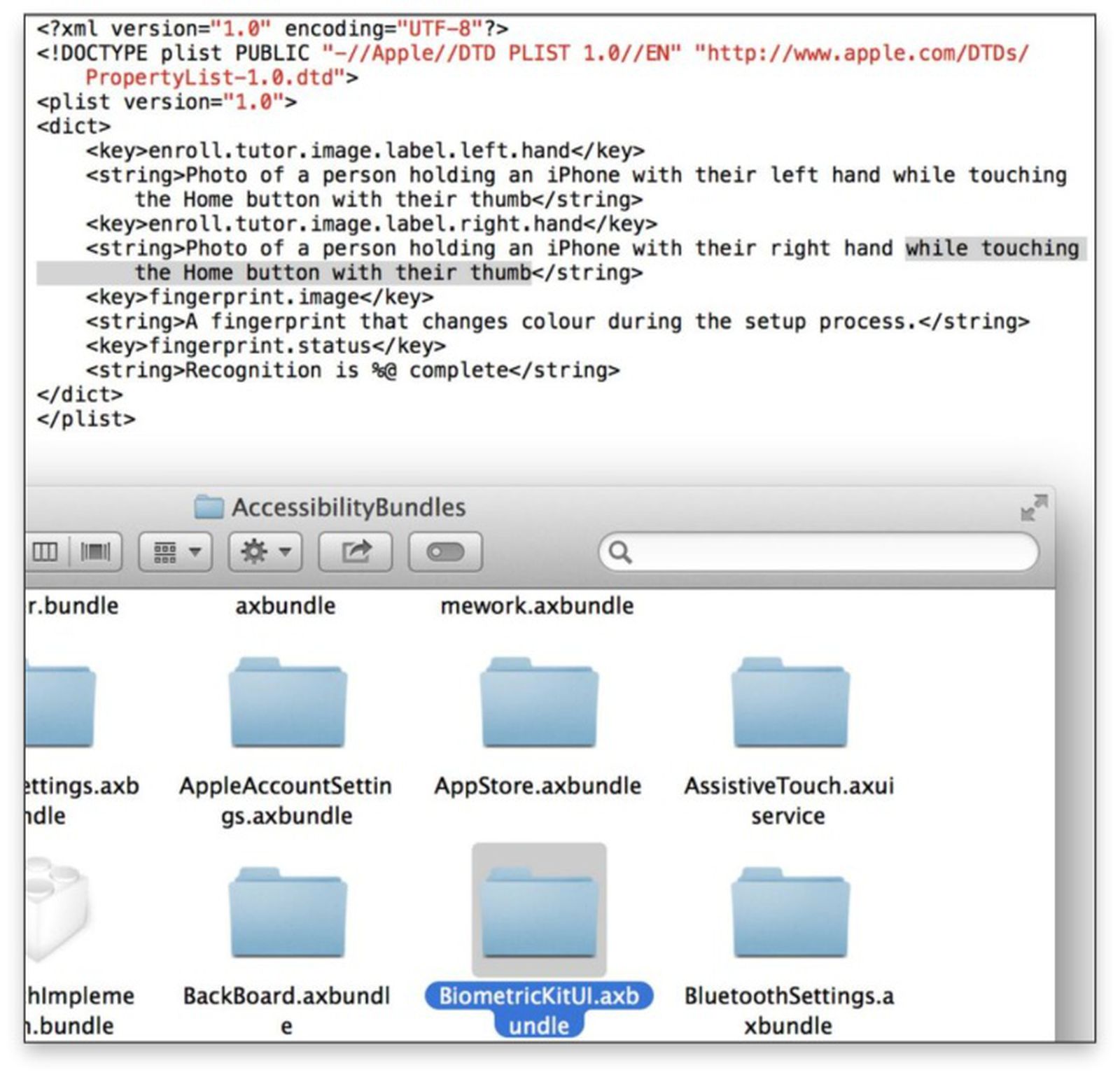This screenshot has height=1077, width=1120.
Task: Click the AppleAccountSettings.axbundle label
Action: pyautogui.click(x=286, y=801)
